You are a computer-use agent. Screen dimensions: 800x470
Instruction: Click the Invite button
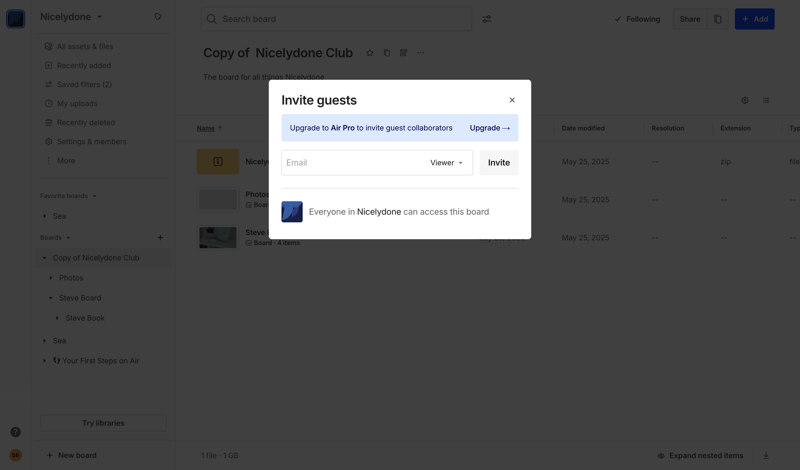(498, 163)
